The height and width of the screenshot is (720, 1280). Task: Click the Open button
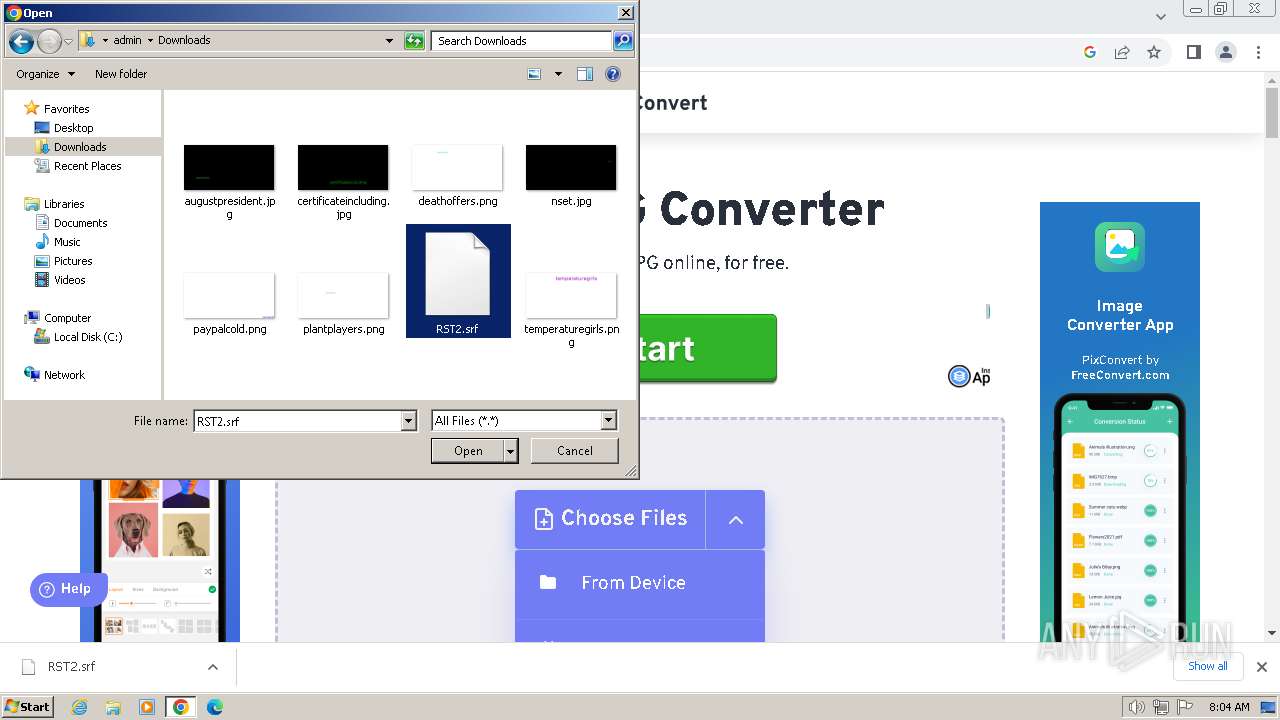point(468,451)
